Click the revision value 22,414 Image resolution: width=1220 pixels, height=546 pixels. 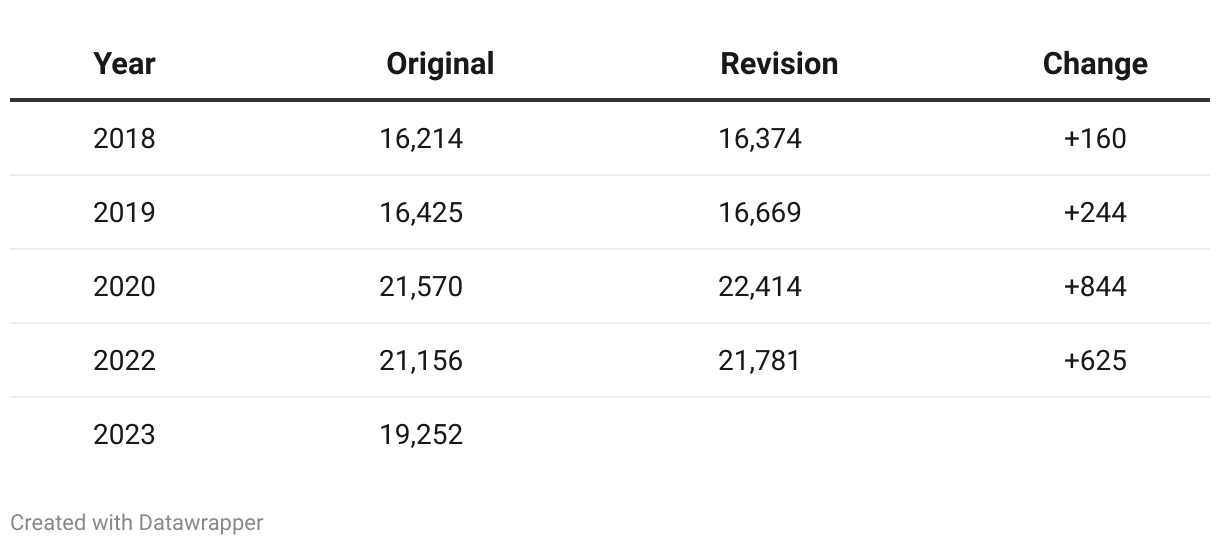click(760, 286)
